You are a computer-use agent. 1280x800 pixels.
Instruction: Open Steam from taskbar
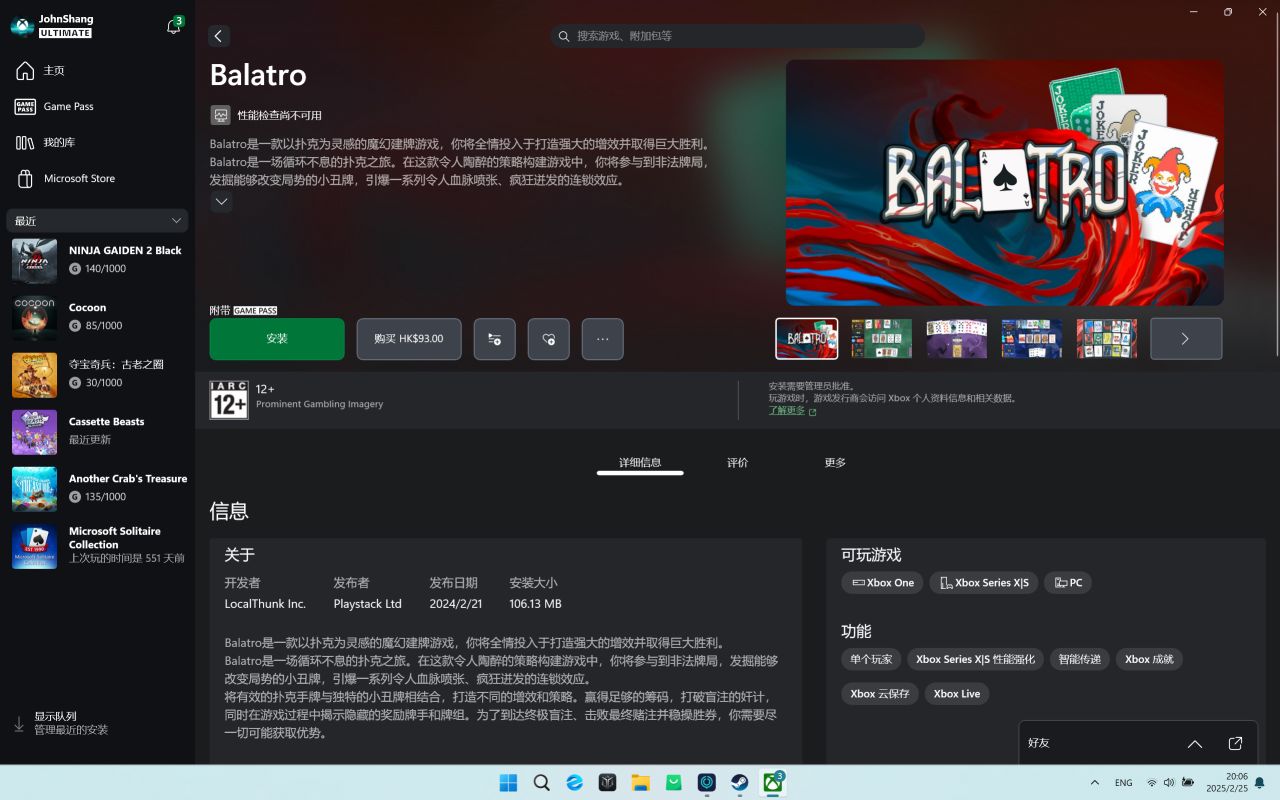(739, 783)
